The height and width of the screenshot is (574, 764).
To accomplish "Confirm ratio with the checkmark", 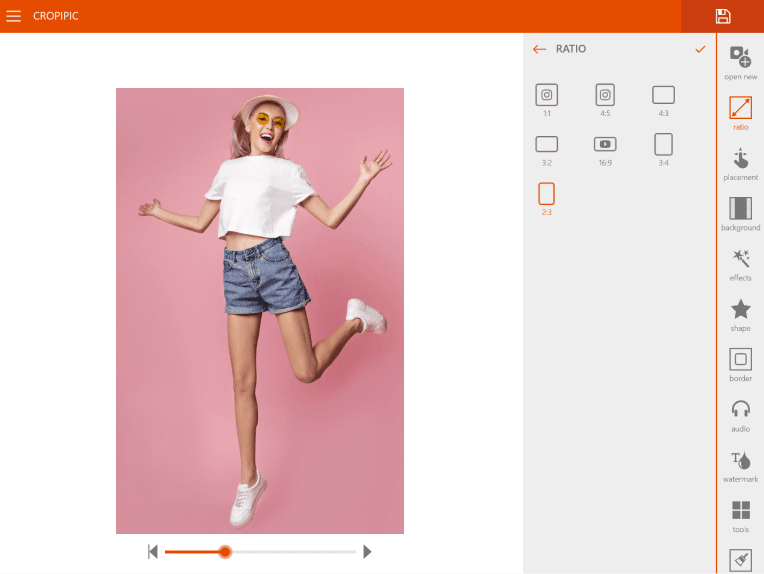I will pos(700,49).
